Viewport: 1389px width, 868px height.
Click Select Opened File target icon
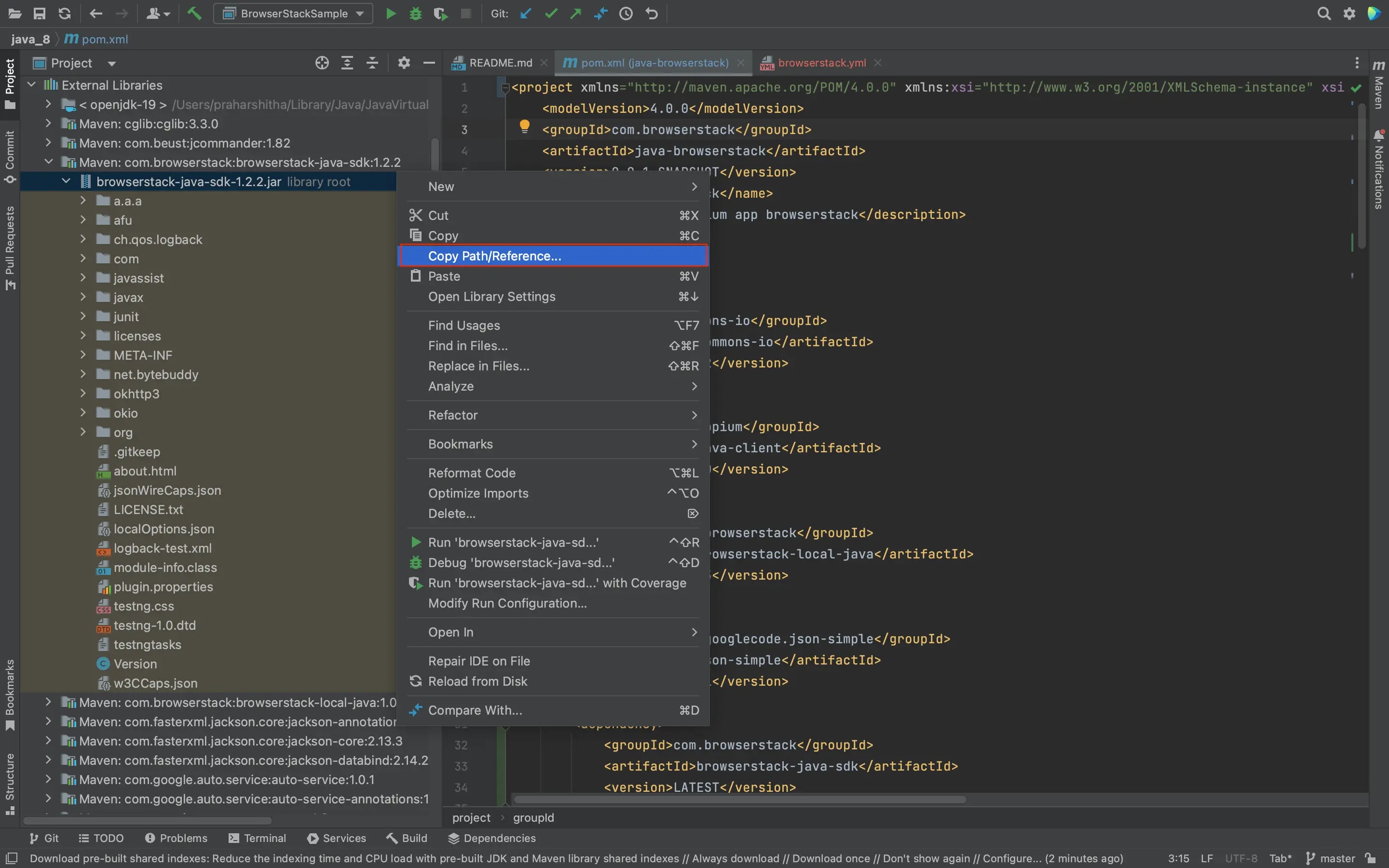click(x=322, y=63)
